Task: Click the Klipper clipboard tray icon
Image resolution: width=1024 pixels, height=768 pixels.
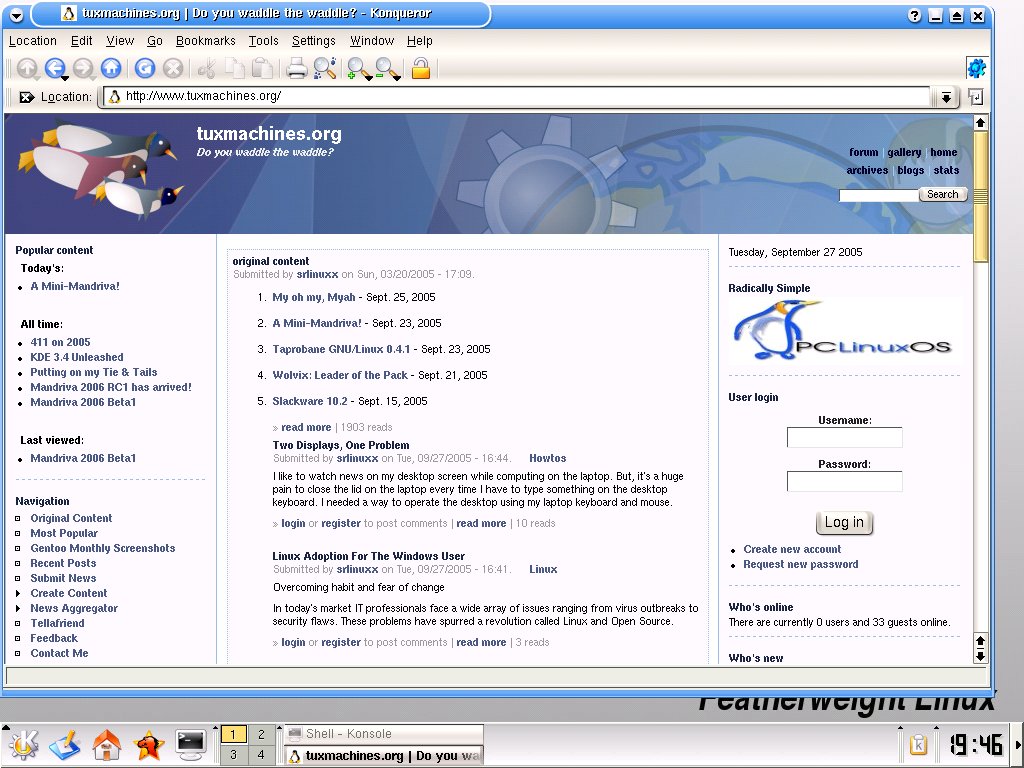Action: [x=918, y=744]
